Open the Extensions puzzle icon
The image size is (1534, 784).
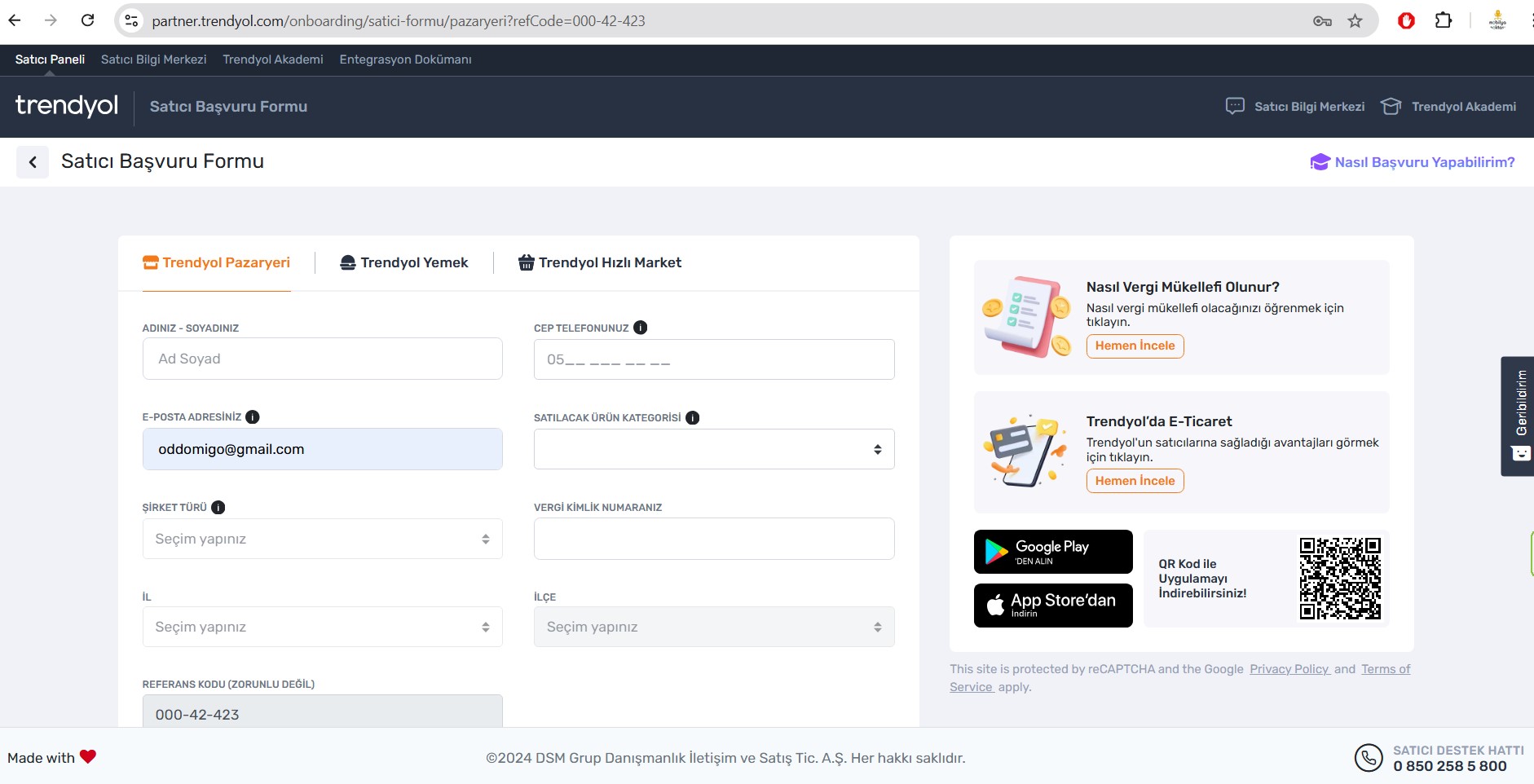pyautogui.click(x=1444, y=21)
